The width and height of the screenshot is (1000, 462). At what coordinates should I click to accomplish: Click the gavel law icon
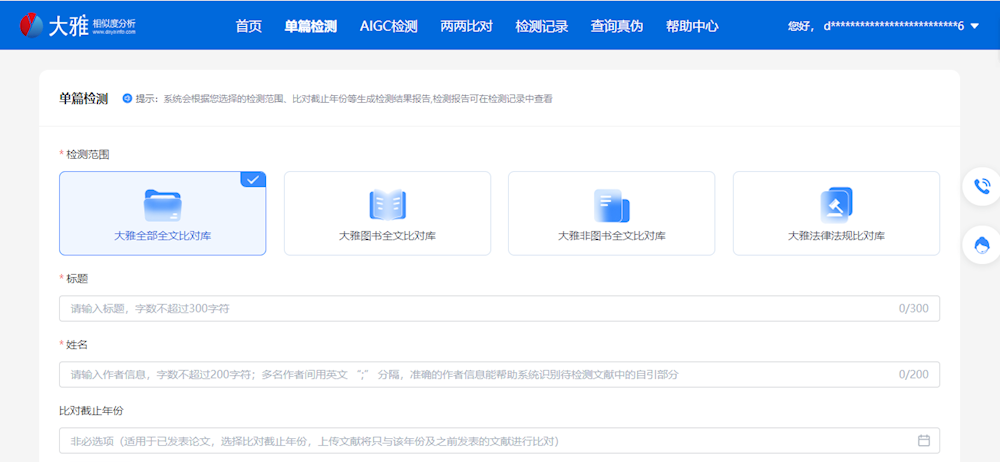[836, 205]
